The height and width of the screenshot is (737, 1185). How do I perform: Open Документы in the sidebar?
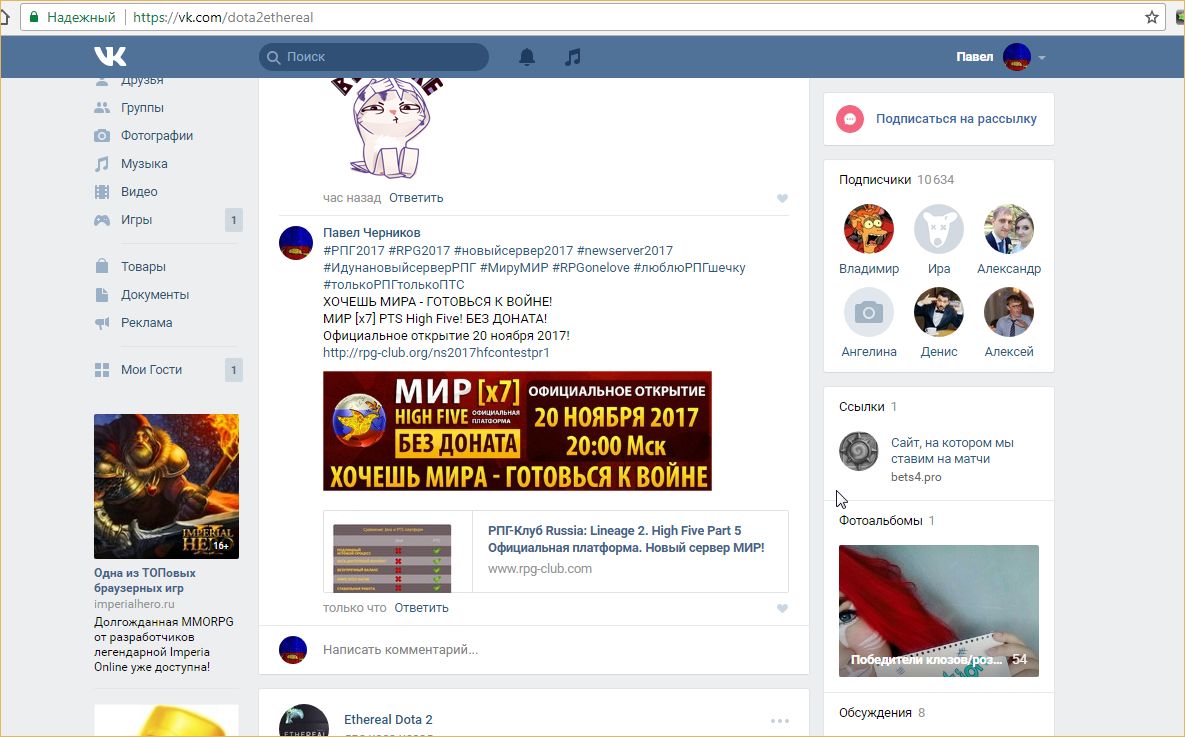coord(155,294)
